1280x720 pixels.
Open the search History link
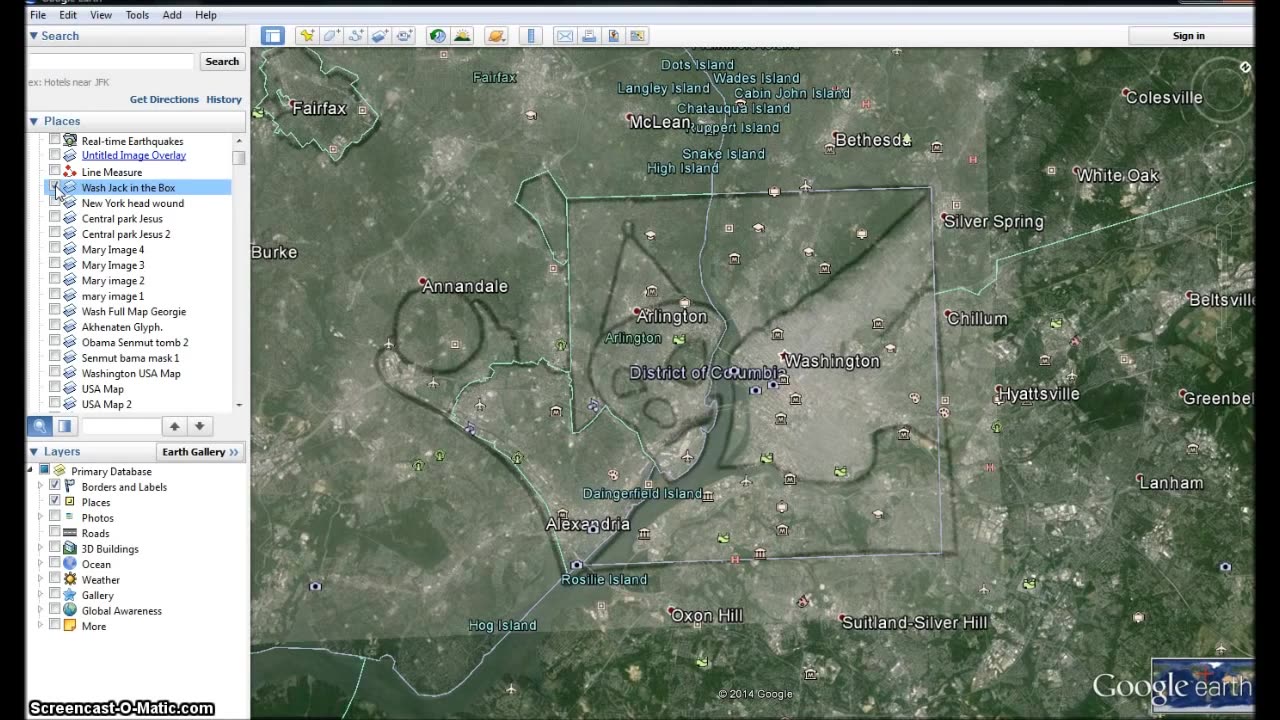pyautogui.click(x=224, y=100)
